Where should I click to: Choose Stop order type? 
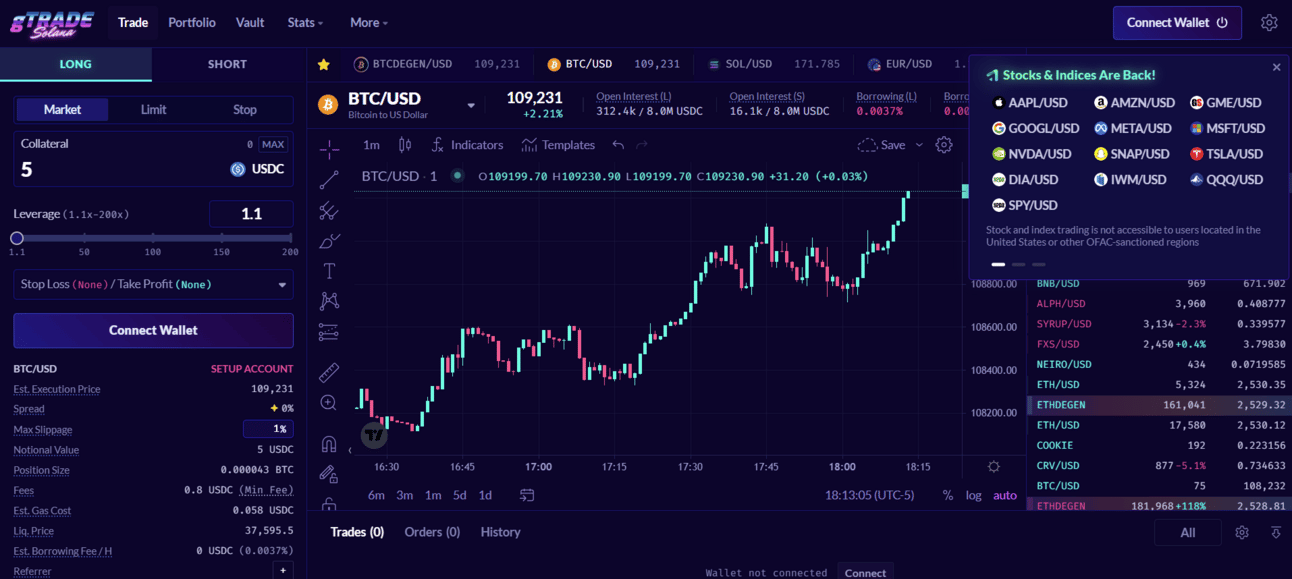click(245, 110)
